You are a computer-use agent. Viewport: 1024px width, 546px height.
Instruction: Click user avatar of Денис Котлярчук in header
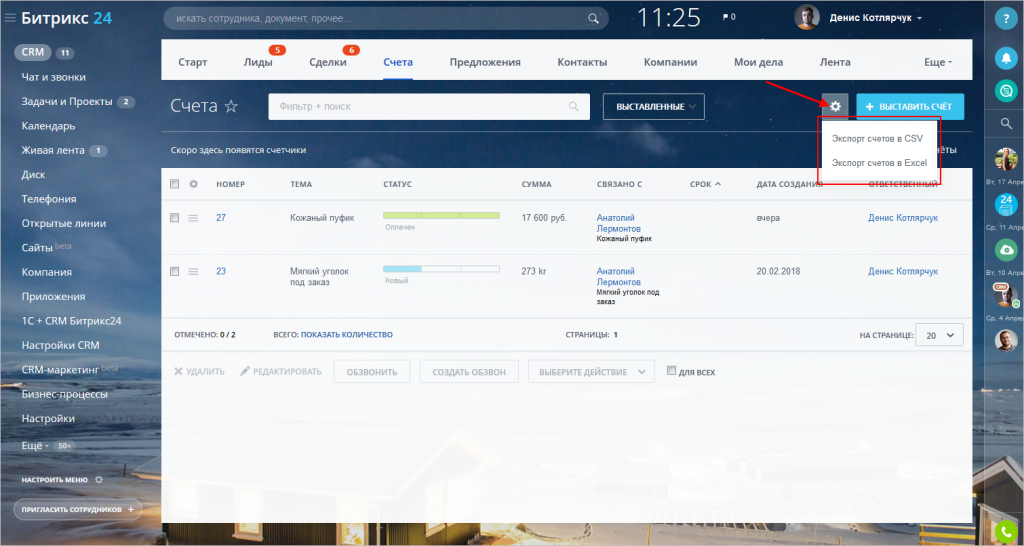(807, 18)
